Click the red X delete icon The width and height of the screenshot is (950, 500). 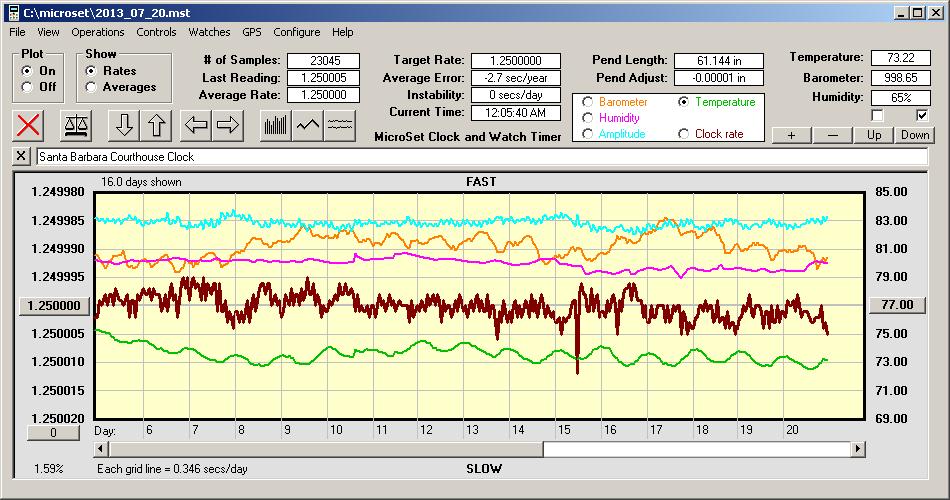(x=28, y=125)
